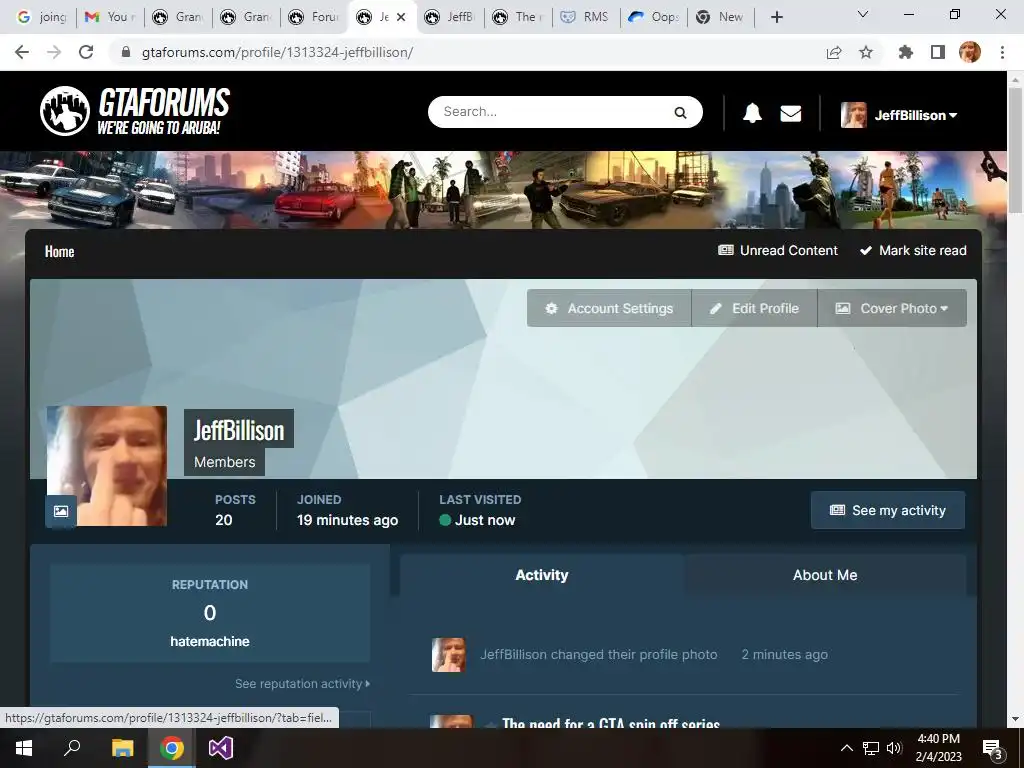The height and width of the screenshot is (768, 1024).
Task: Click the Edit Profile button
Action: point(754,308)
